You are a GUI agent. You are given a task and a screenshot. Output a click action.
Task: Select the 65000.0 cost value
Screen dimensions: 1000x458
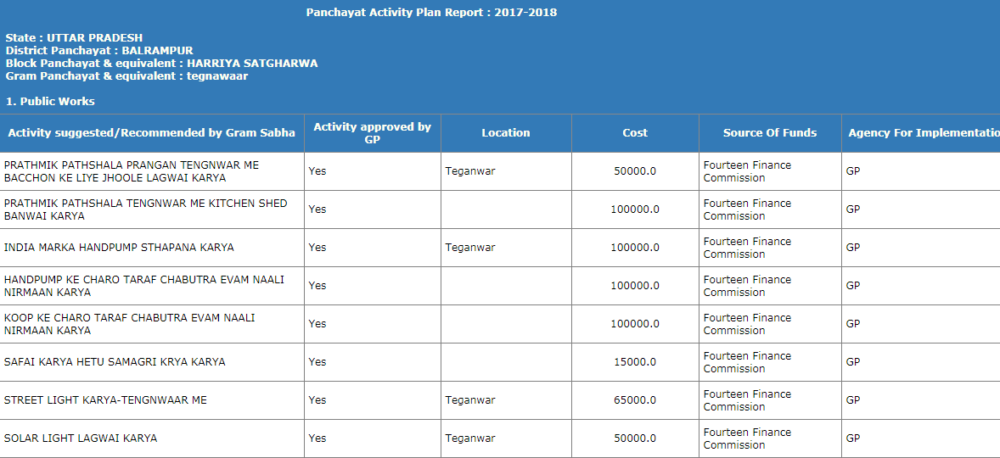pos(635,401)
